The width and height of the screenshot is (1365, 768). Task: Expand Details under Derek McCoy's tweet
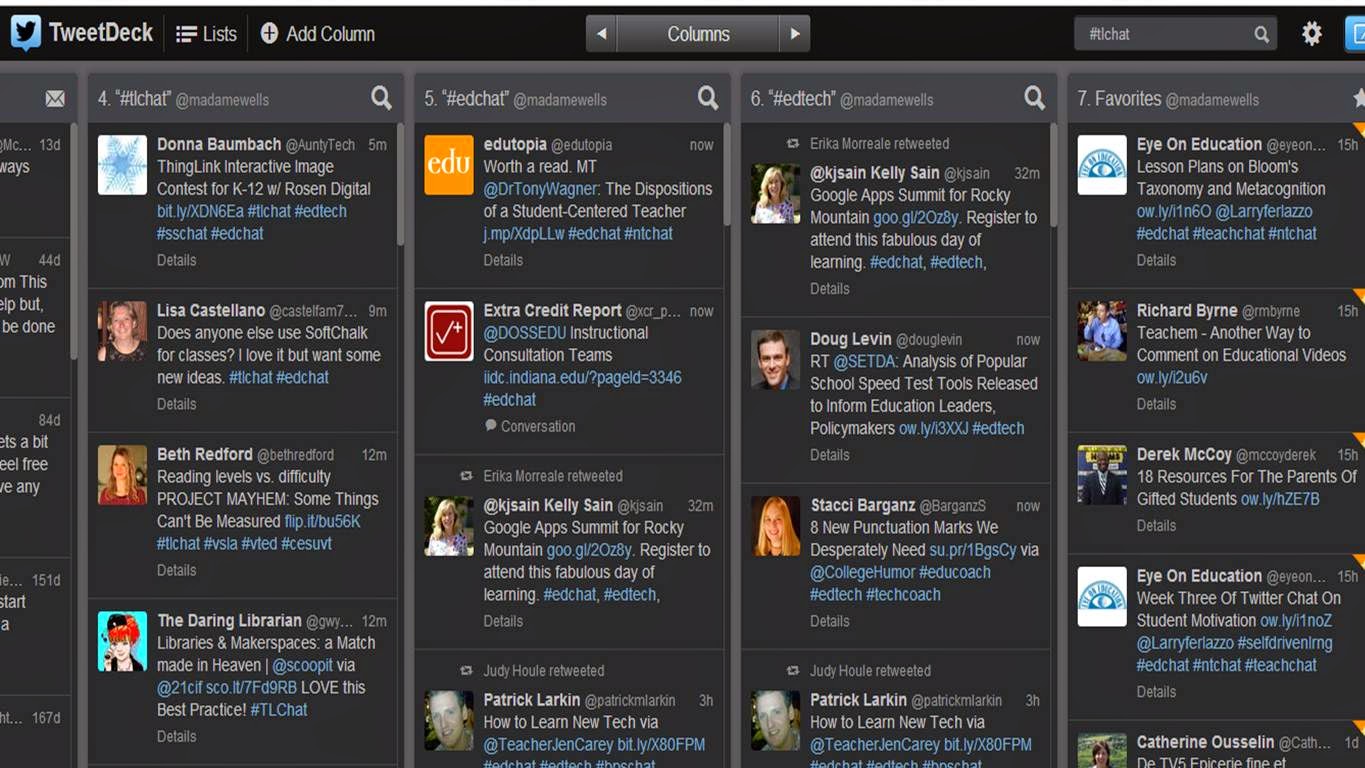pos(1156,526)
